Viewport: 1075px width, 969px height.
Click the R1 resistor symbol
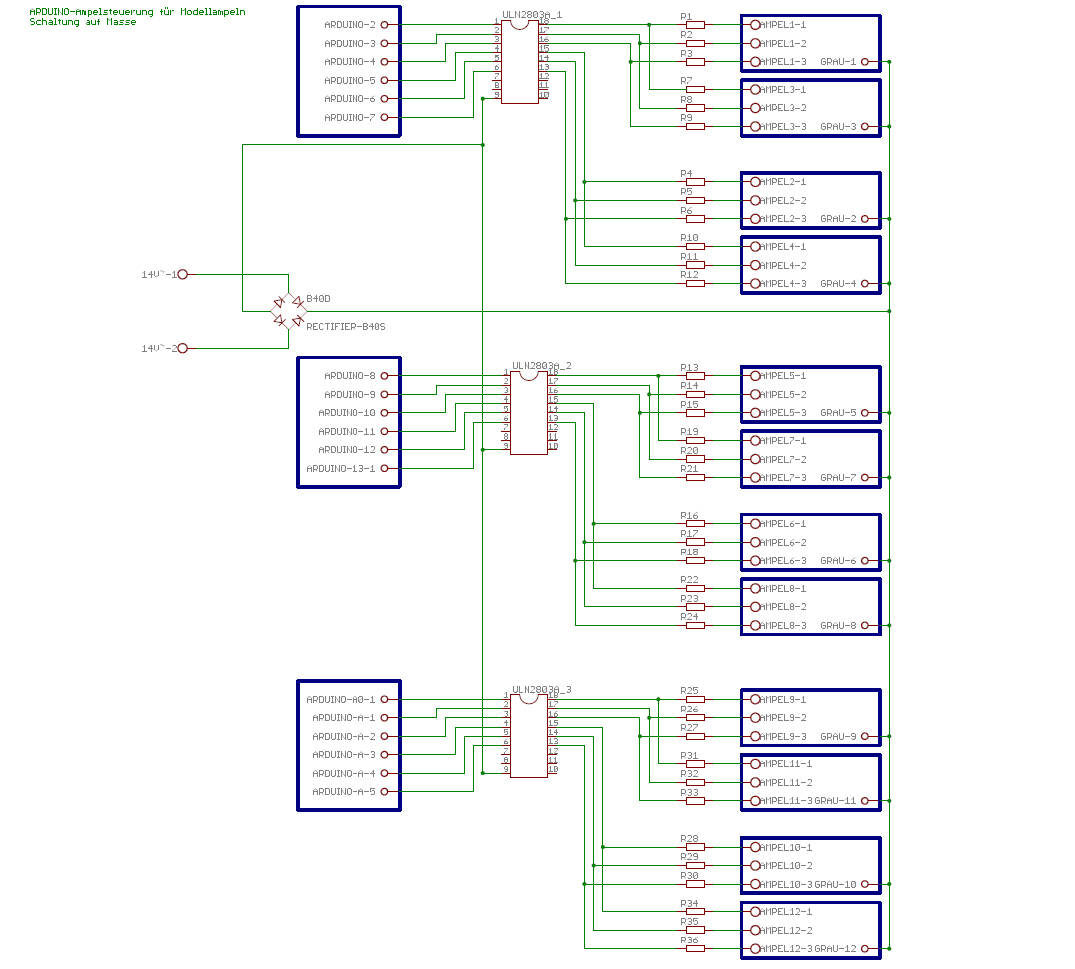tap(695, 25)
